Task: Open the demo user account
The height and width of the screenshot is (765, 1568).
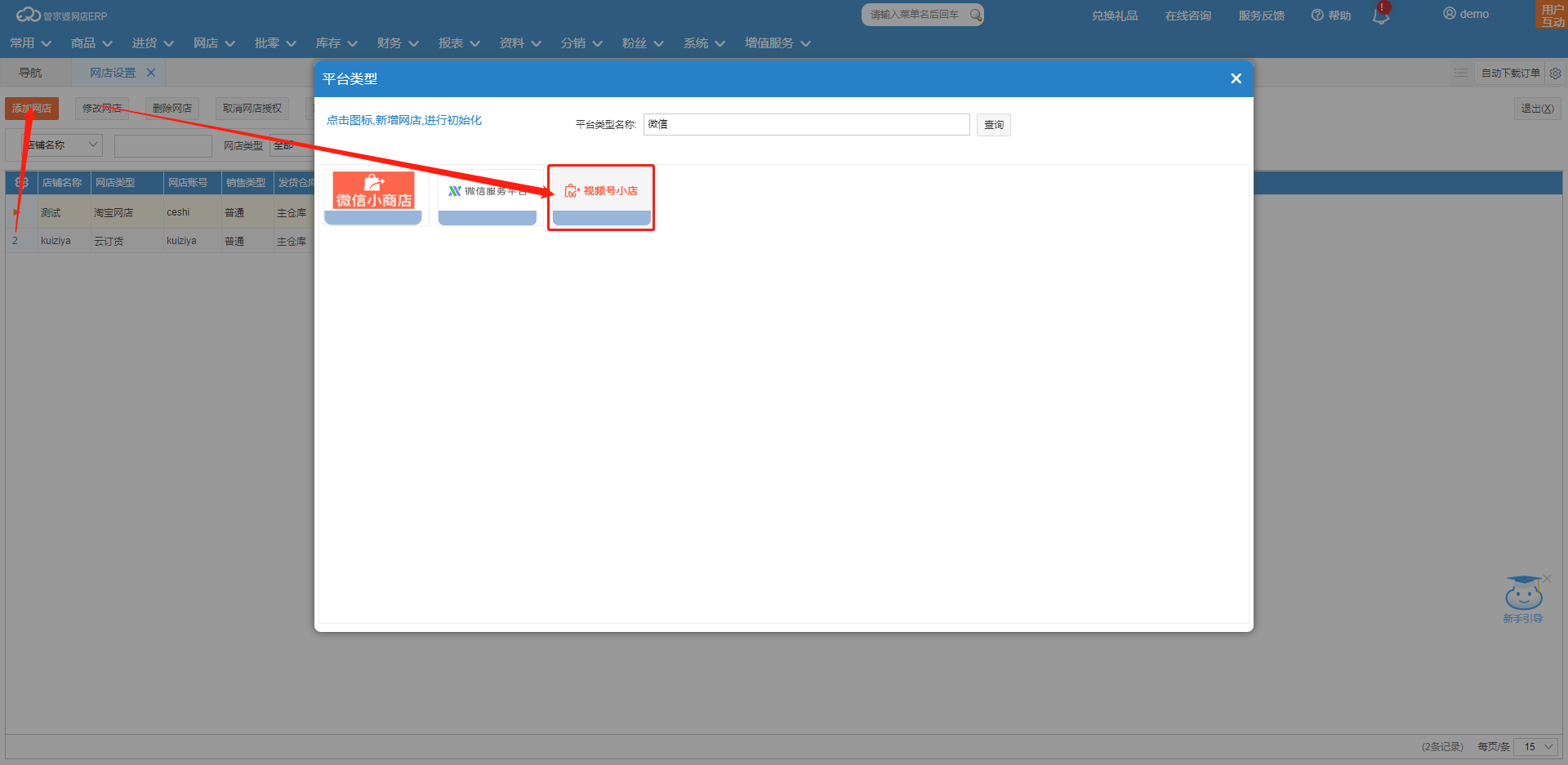Action: [1466, 14]
